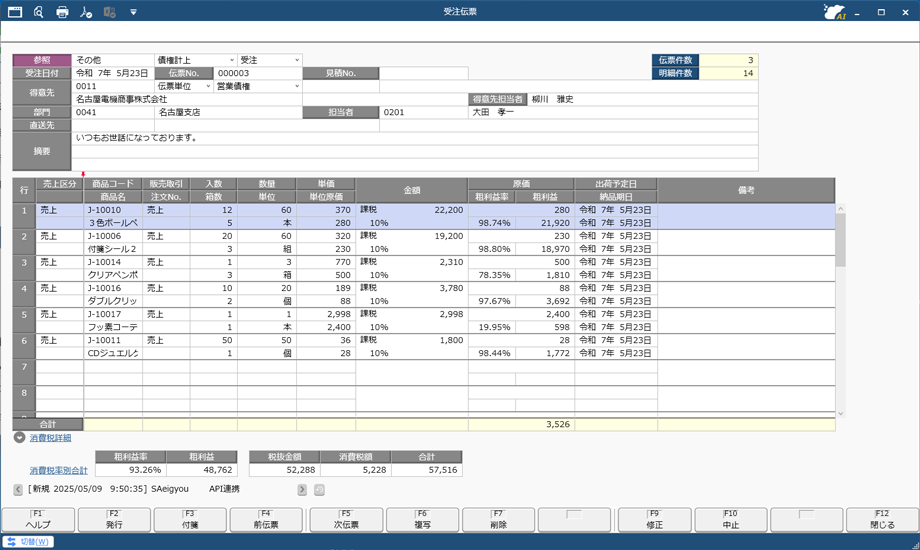Open the print preview magnifier icon

click(38, 12)
